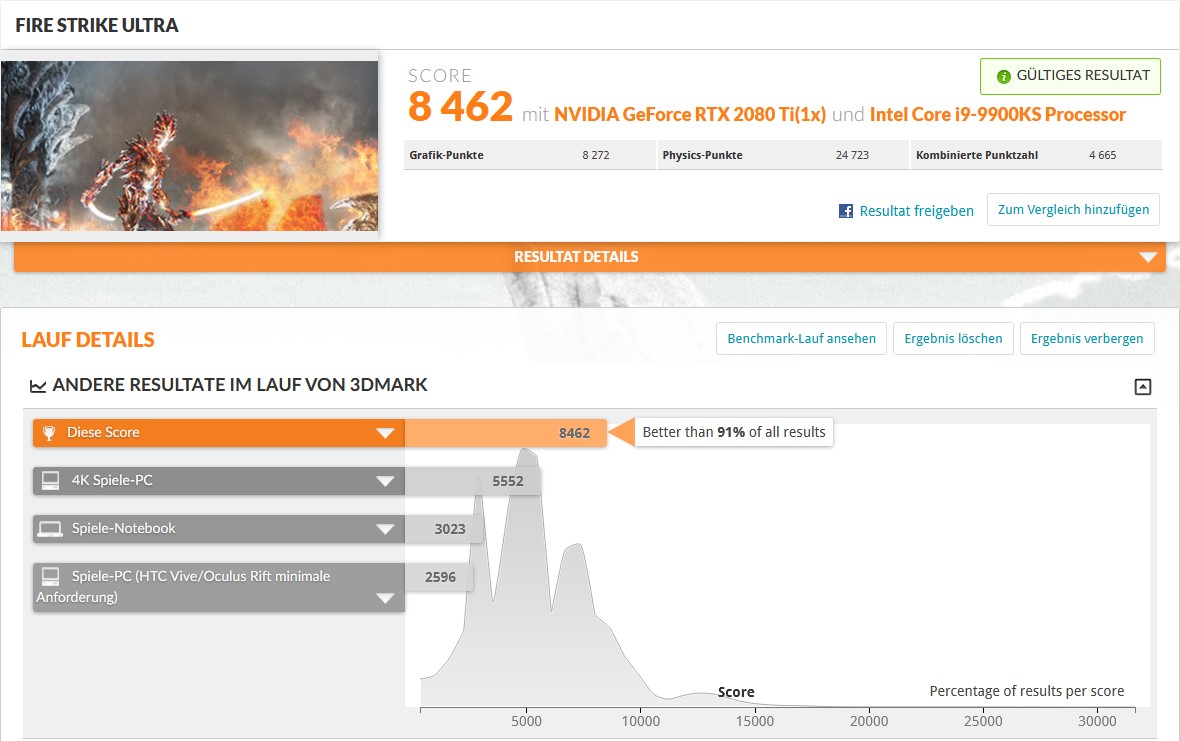Image resolution: width=1180 pixels, height=741 pixels.
Task: Click the trophy icon in Diese Score row
Action: [x=49, y=433]
